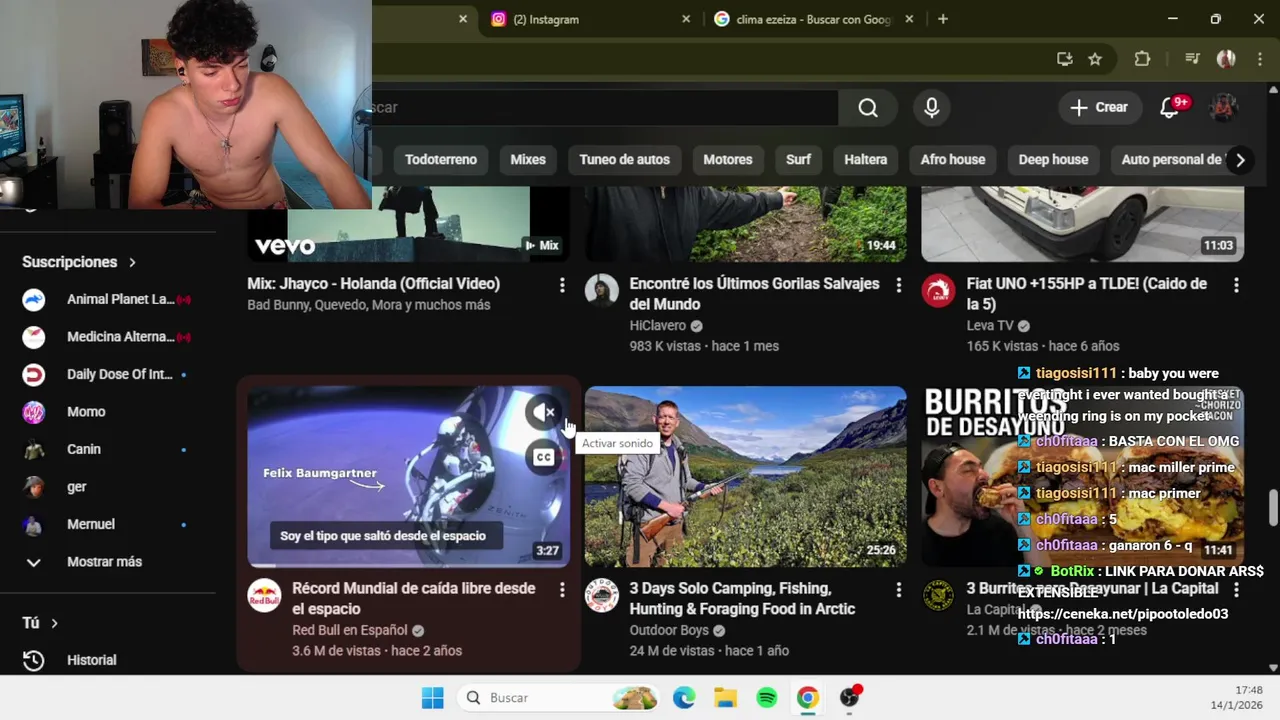The image size is (1280, 720).
Task: Expand the Tú section
Action: (40, 623)
